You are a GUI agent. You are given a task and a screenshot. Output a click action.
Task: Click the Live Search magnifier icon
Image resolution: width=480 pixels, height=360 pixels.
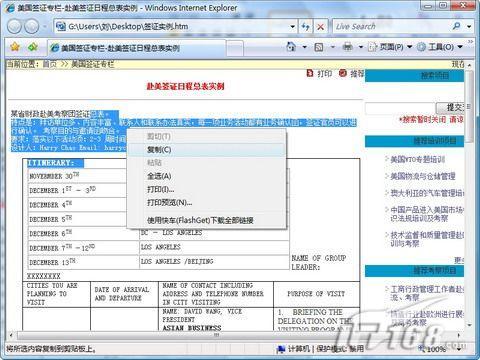(x=457, y=26)
